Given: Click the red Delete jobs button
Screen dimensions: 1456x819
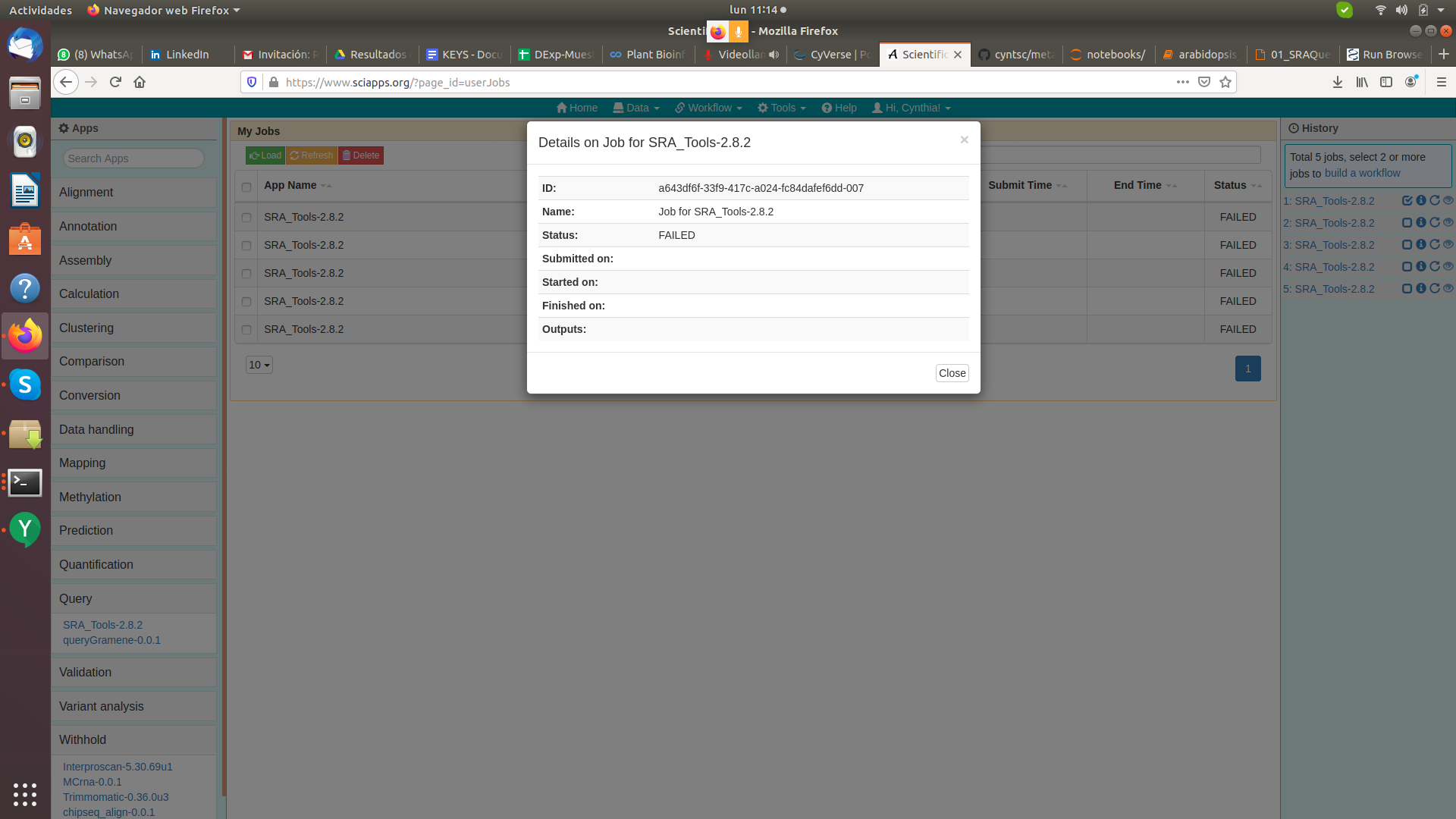Looking at the screenshot, I should pos(361,155).
